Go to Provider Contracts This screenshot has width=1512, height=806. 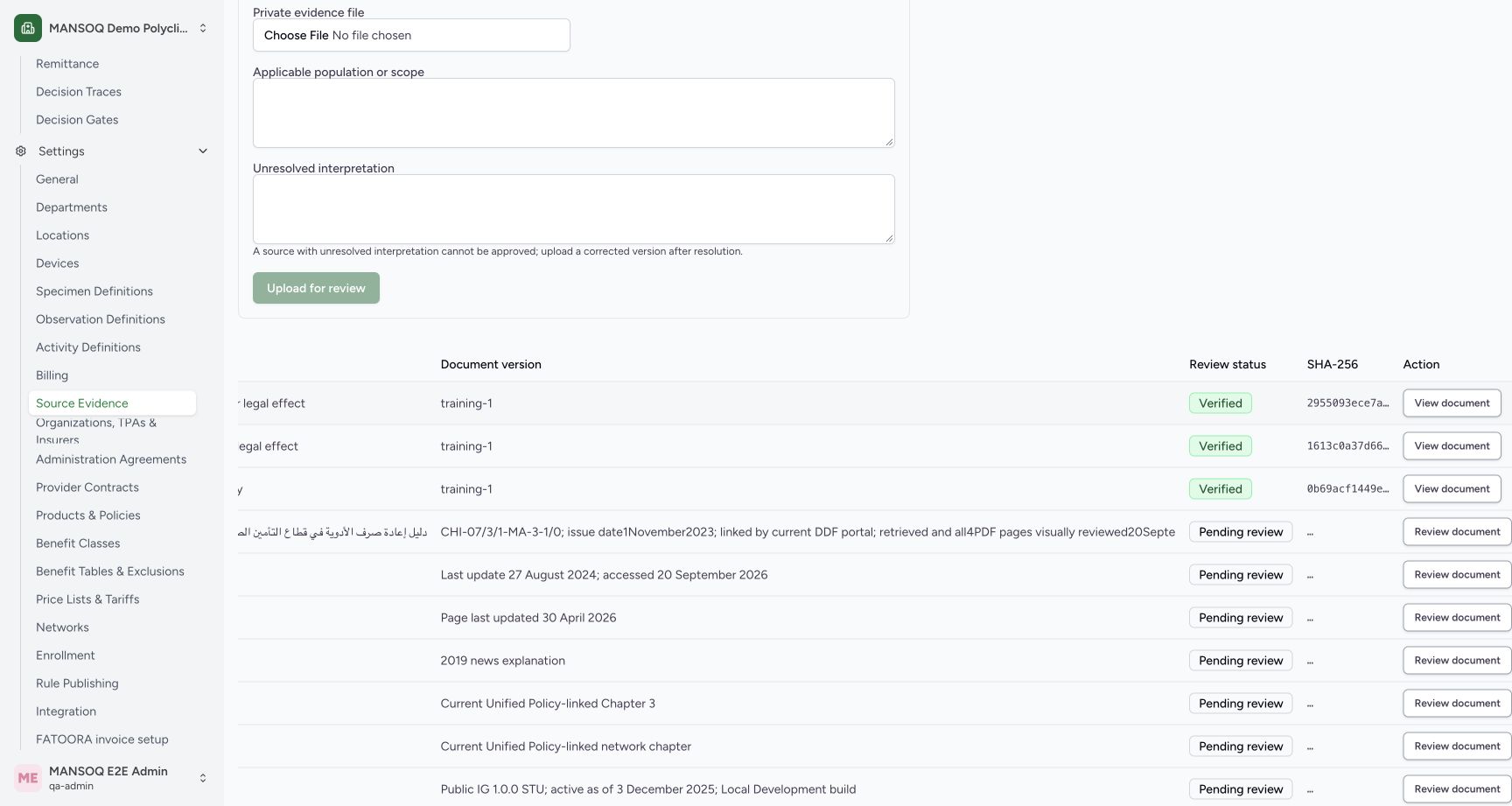[x=87, y=487]
